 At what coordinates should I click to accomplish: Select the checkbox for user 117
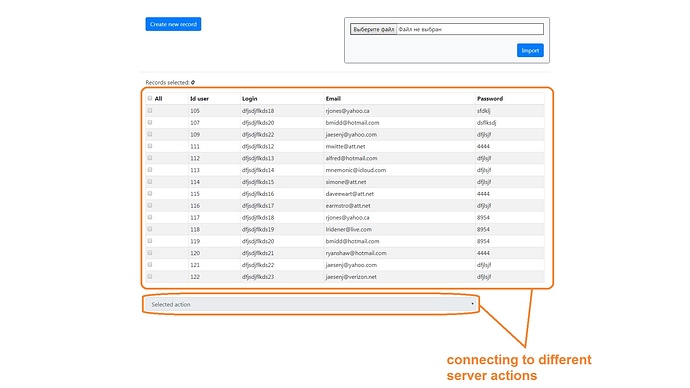click(x=150, y=217)
